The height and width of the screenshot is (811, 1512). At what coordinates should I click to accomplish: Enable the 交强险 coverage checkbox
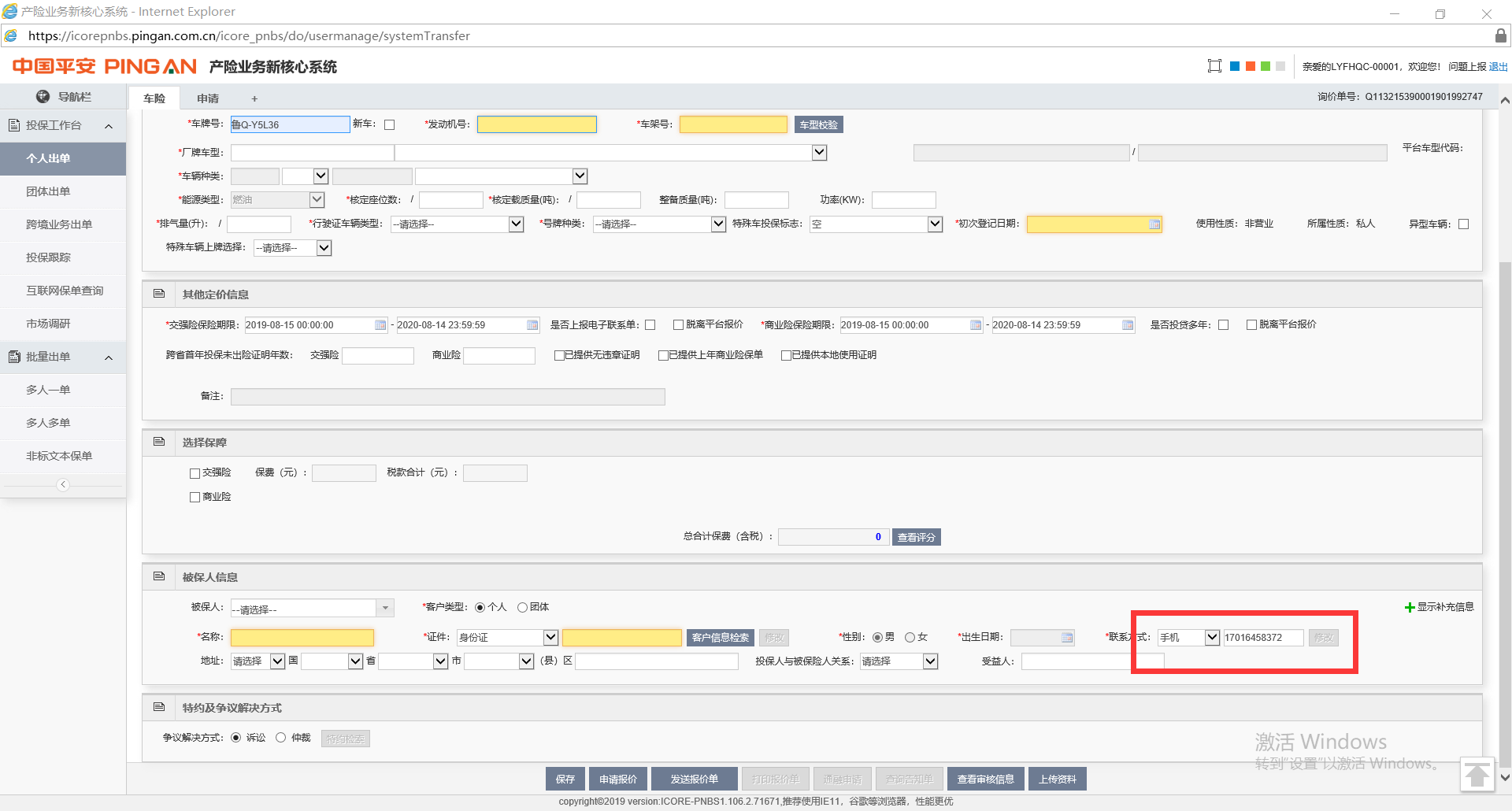pyautogui.click(x=195, y=473)
